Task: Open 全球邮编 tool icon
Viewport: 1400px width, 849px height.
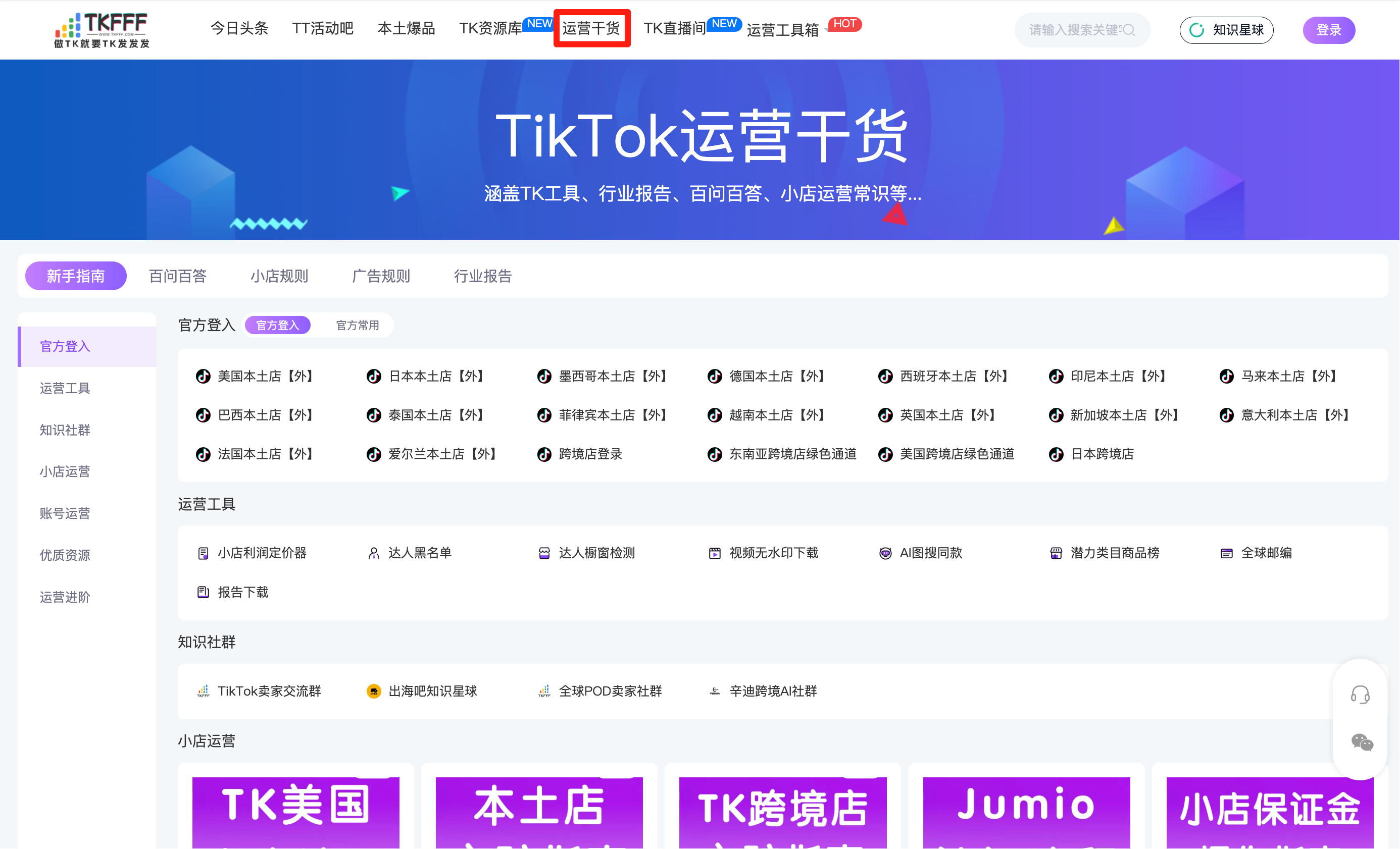Action: point(1226,553)
